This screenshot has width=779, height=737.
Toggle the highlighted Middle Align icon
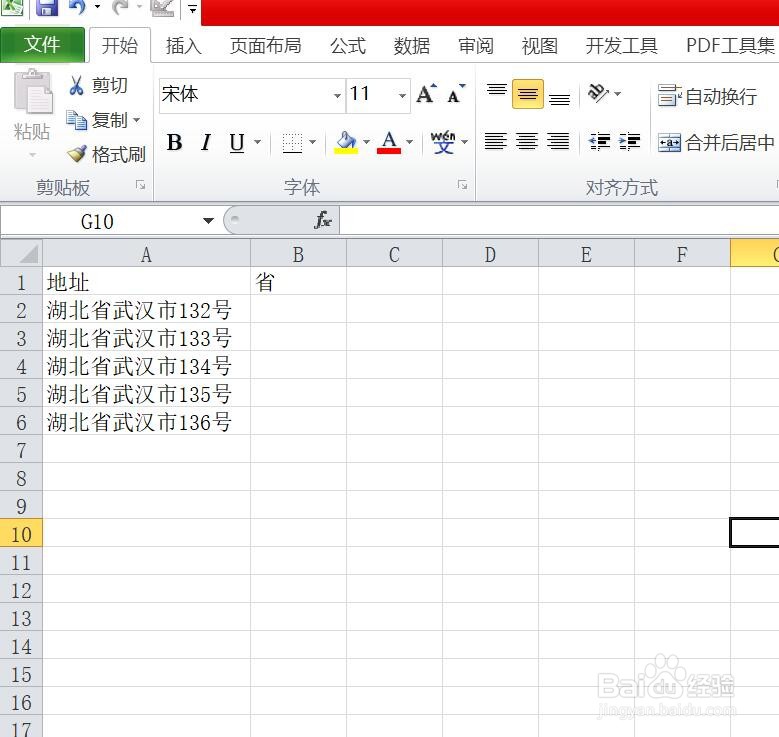pos(528,94)
